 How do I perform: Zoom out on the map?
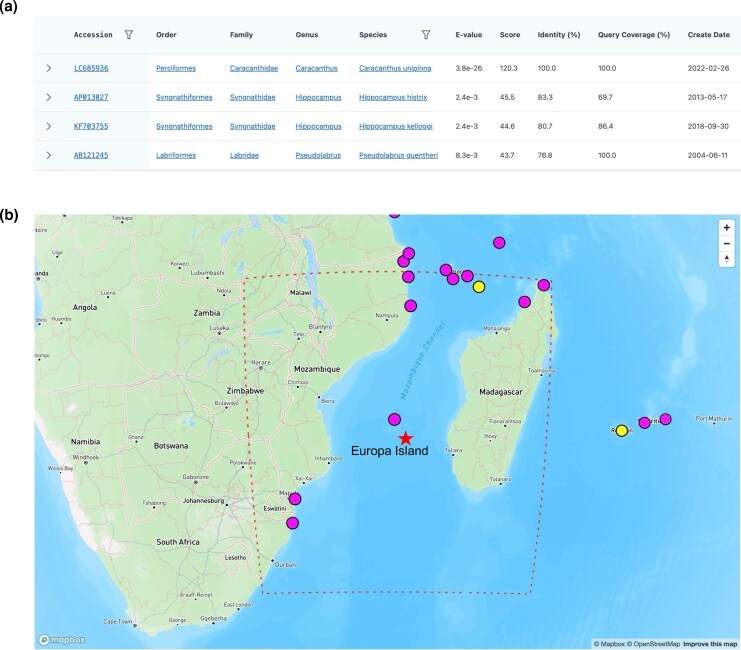pos(726,243)
